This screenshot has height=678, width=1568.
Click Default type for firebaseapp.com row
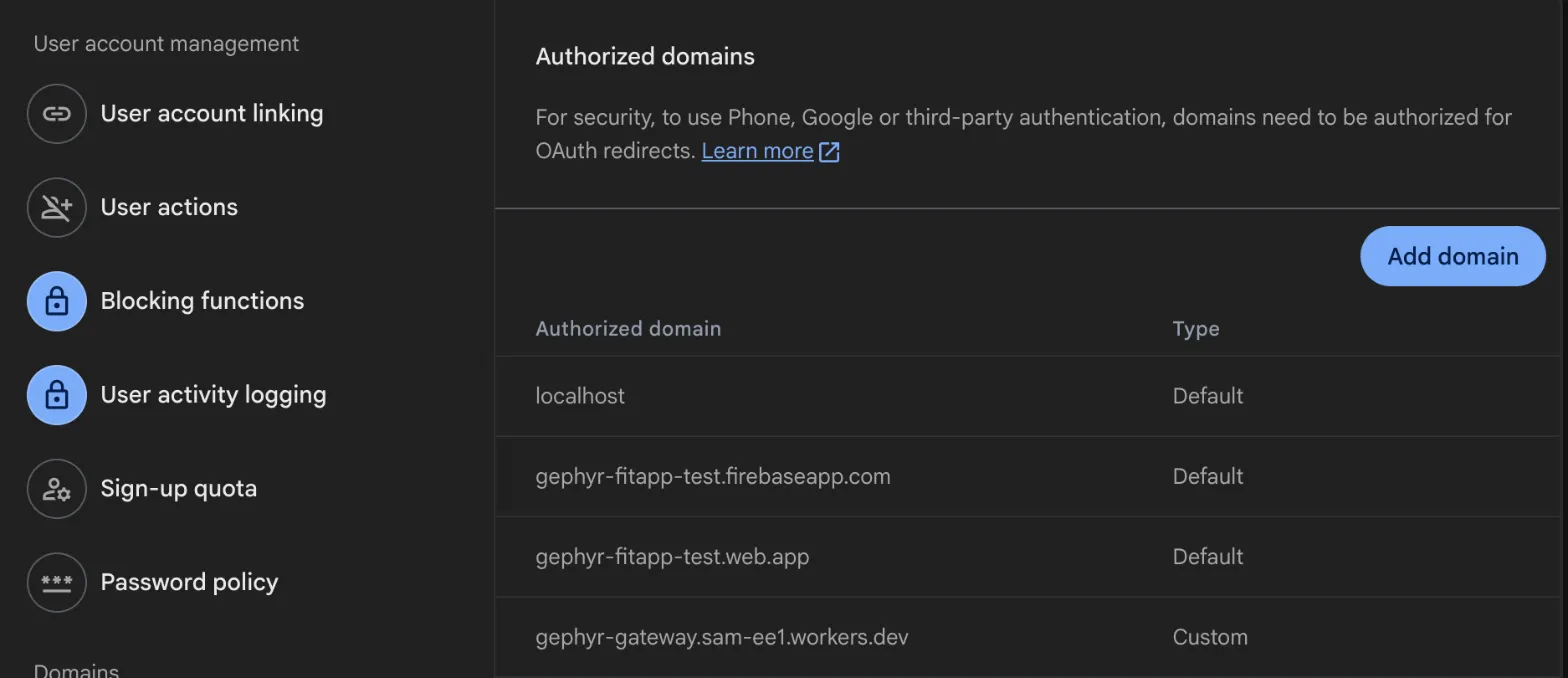pyautogui.click(x=1208, y=476)
